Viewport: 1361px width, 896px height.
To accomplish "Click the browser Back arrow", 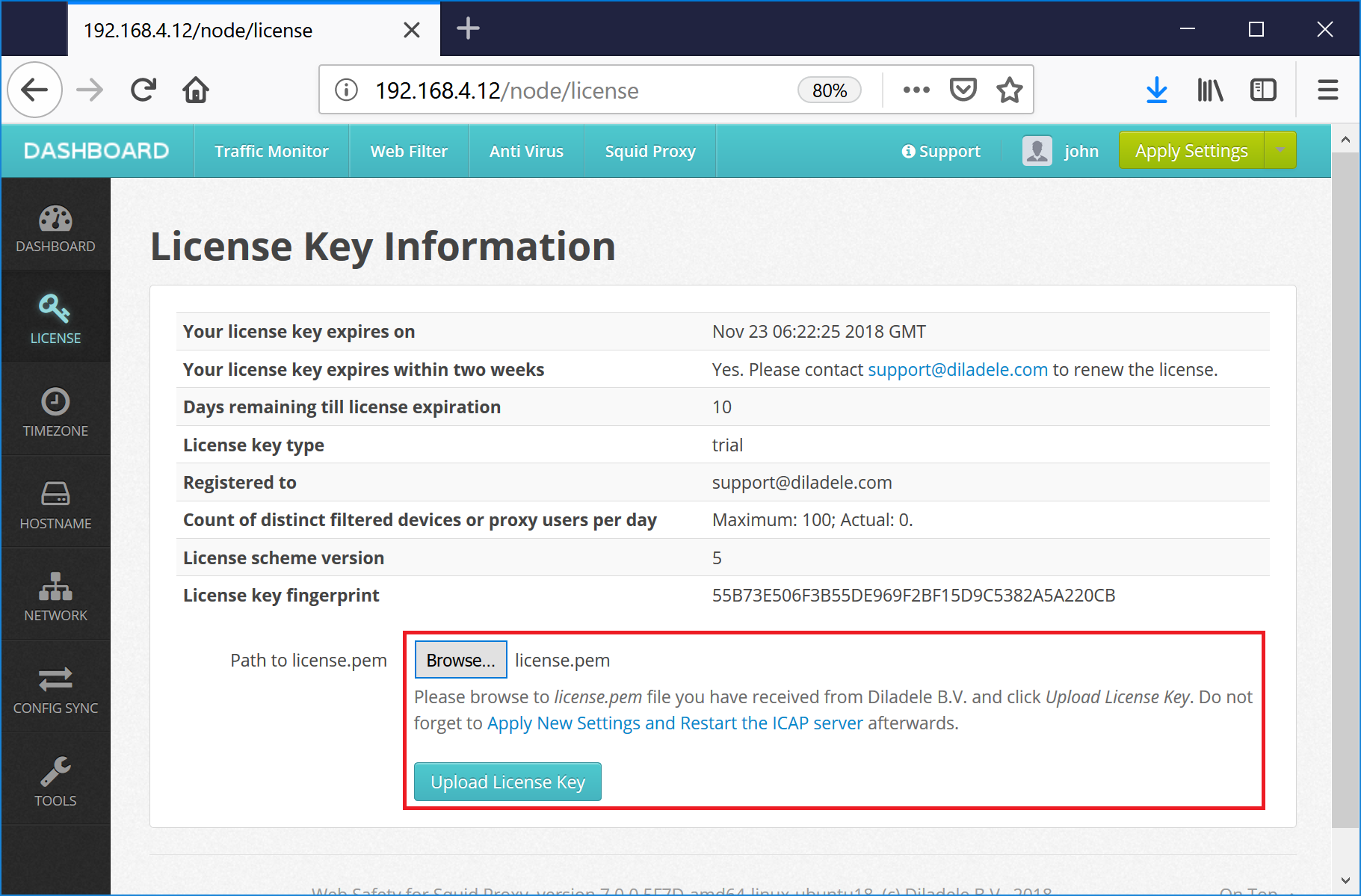I will click(x=34, y=90).
